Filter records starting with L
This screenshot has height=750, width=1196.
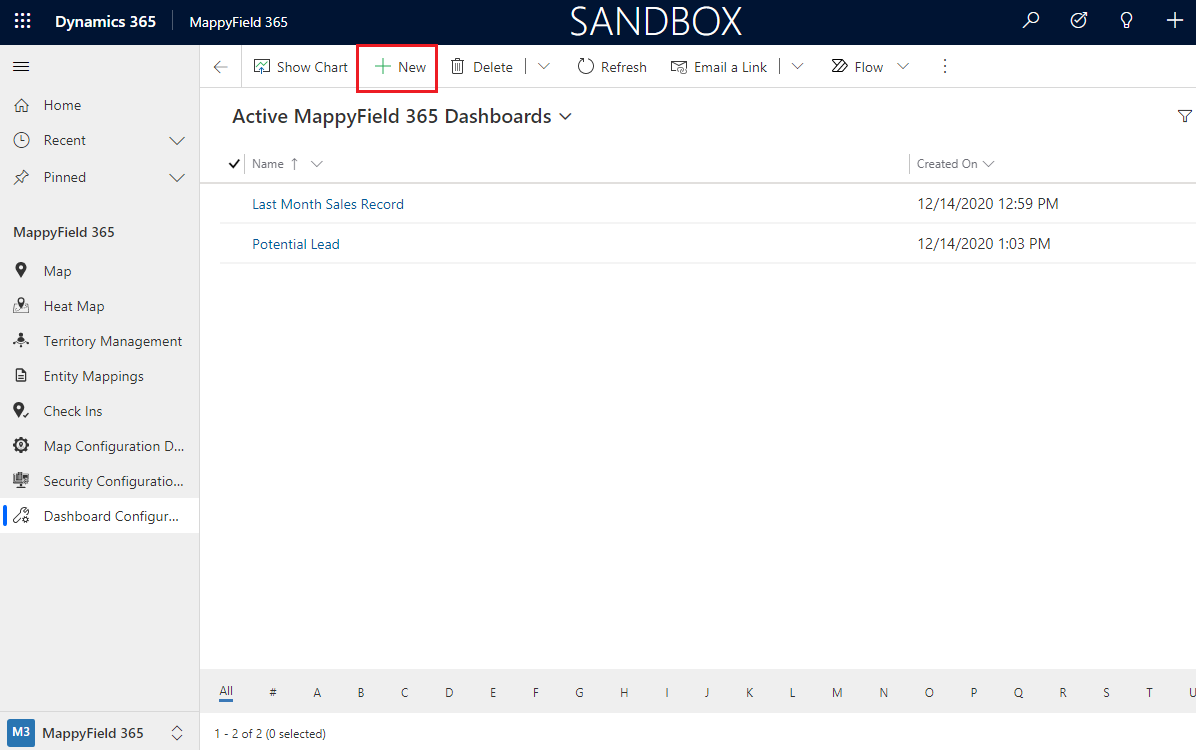click(x=793, y=693)
